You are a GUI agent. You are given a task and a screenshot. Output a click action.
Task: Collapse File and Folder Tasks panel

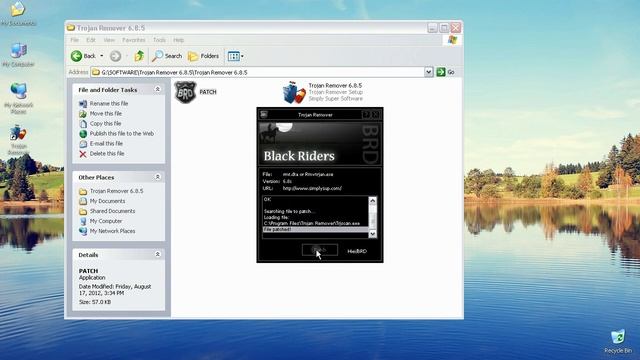158,89
